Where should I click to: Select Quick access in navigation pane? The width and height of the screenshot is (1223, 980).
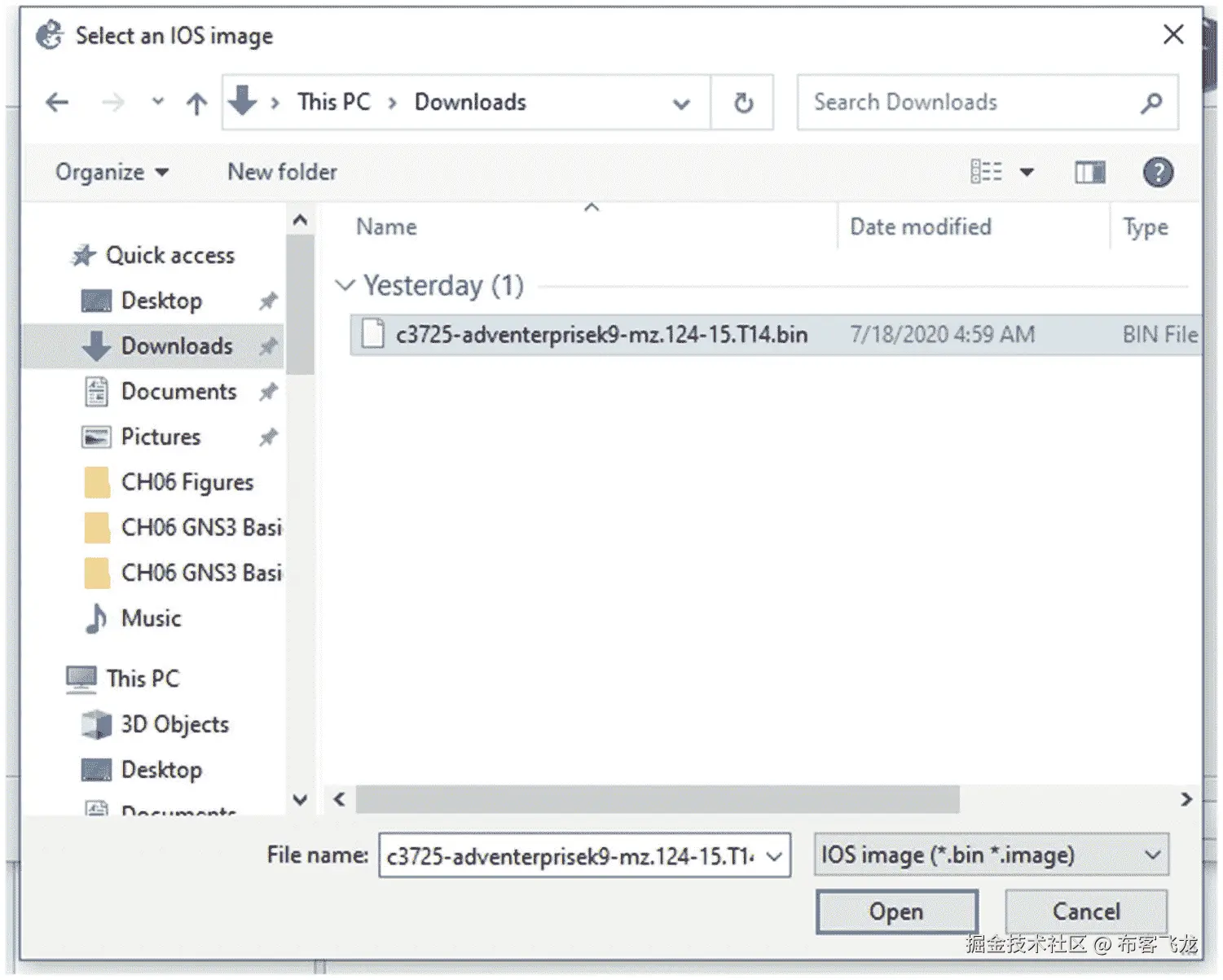point(169,256)
